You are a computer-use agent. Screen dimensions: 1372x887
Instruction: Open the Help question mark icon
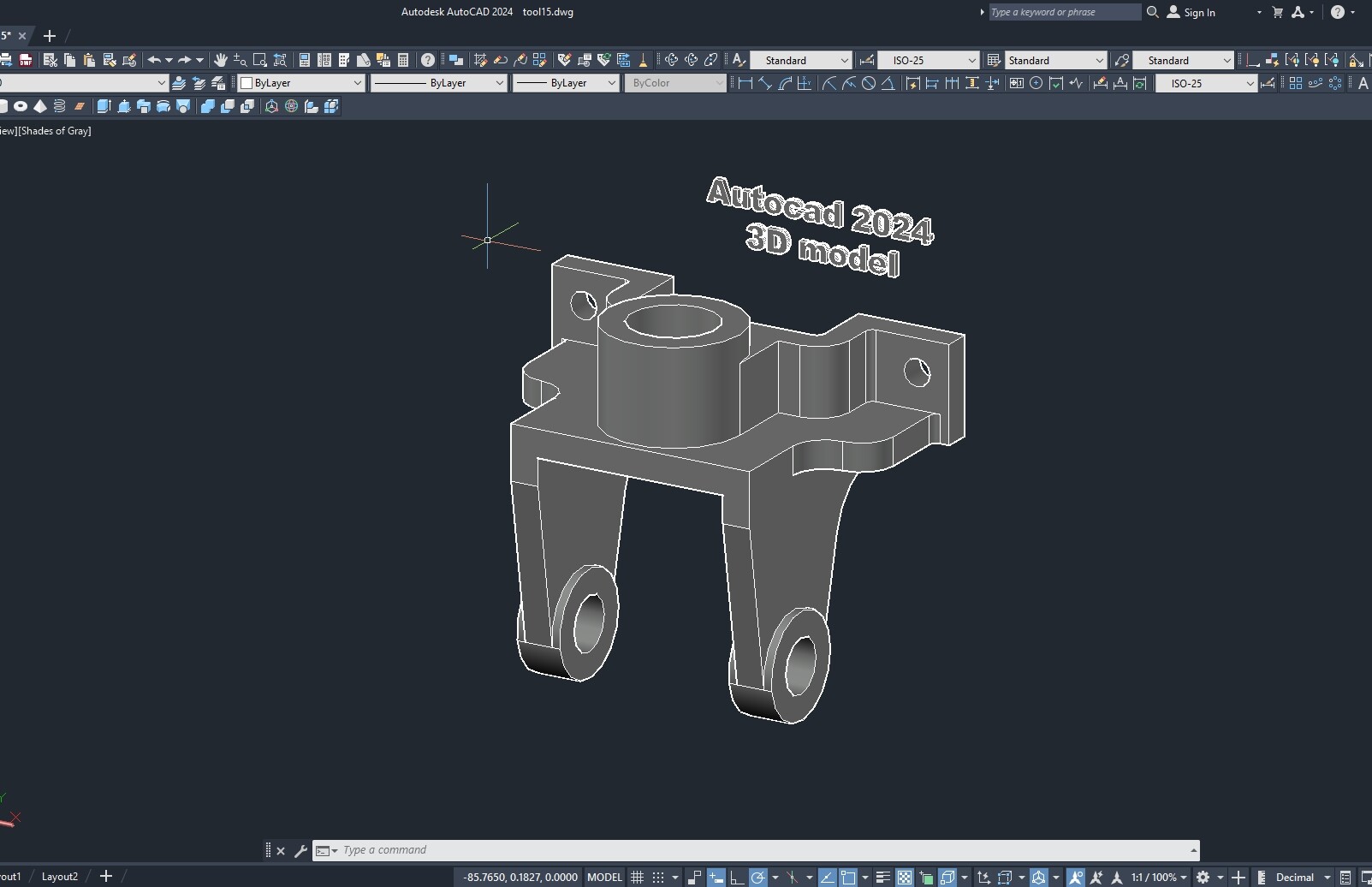[x=427, y=60]
